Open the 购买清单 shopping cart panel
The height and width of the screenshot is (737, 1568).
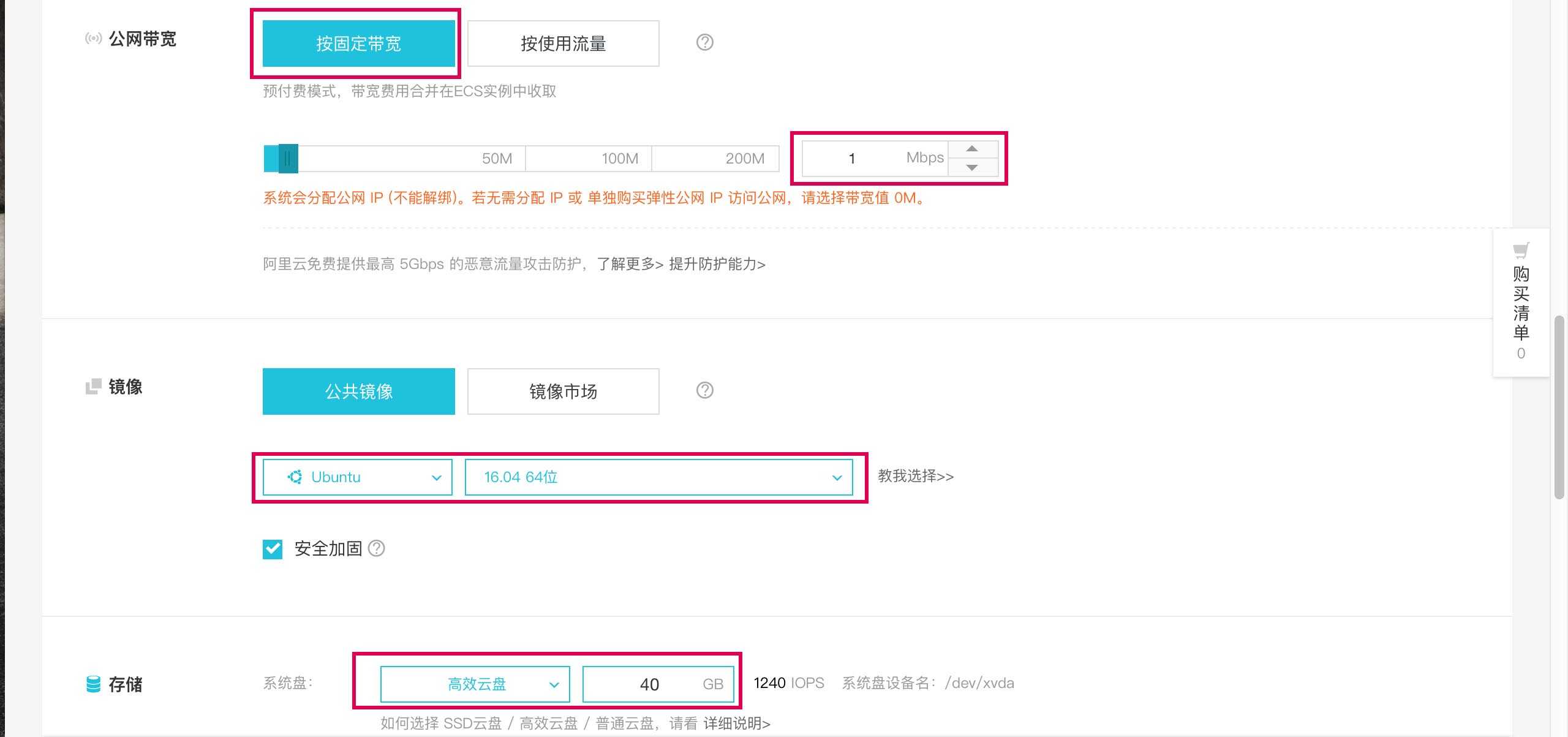[1521, 303]
